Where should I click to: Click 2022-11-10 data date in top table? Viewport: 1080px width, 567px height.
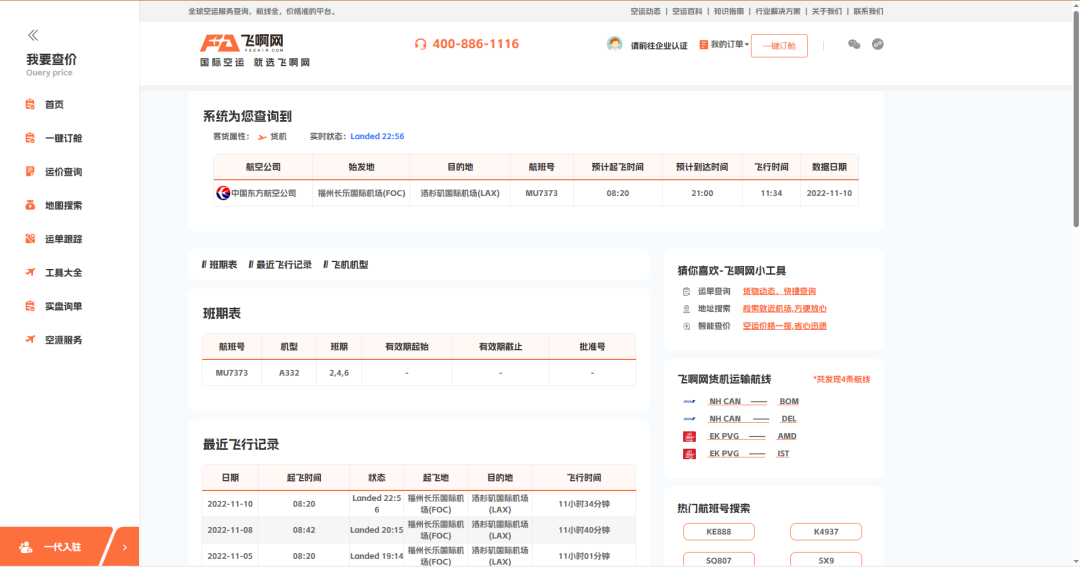[829, 194]
